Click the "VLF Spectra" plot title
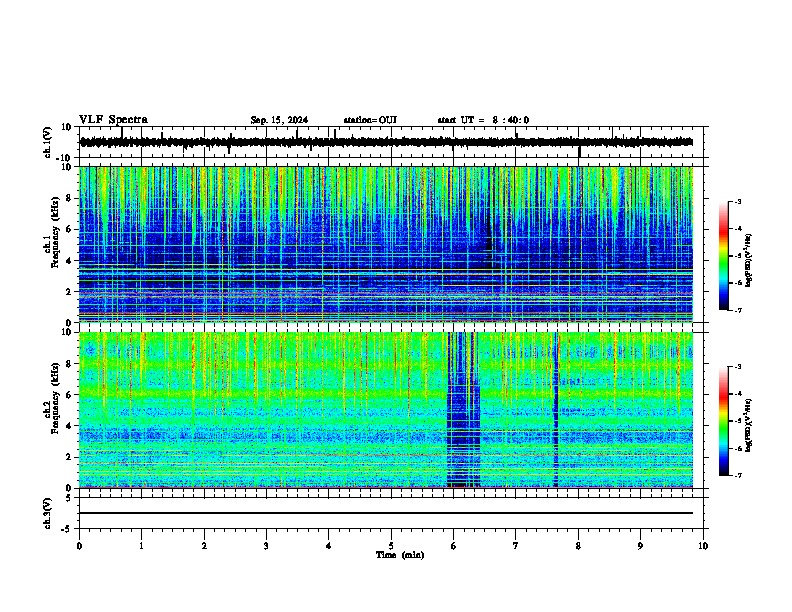 (x=113, y=120)
